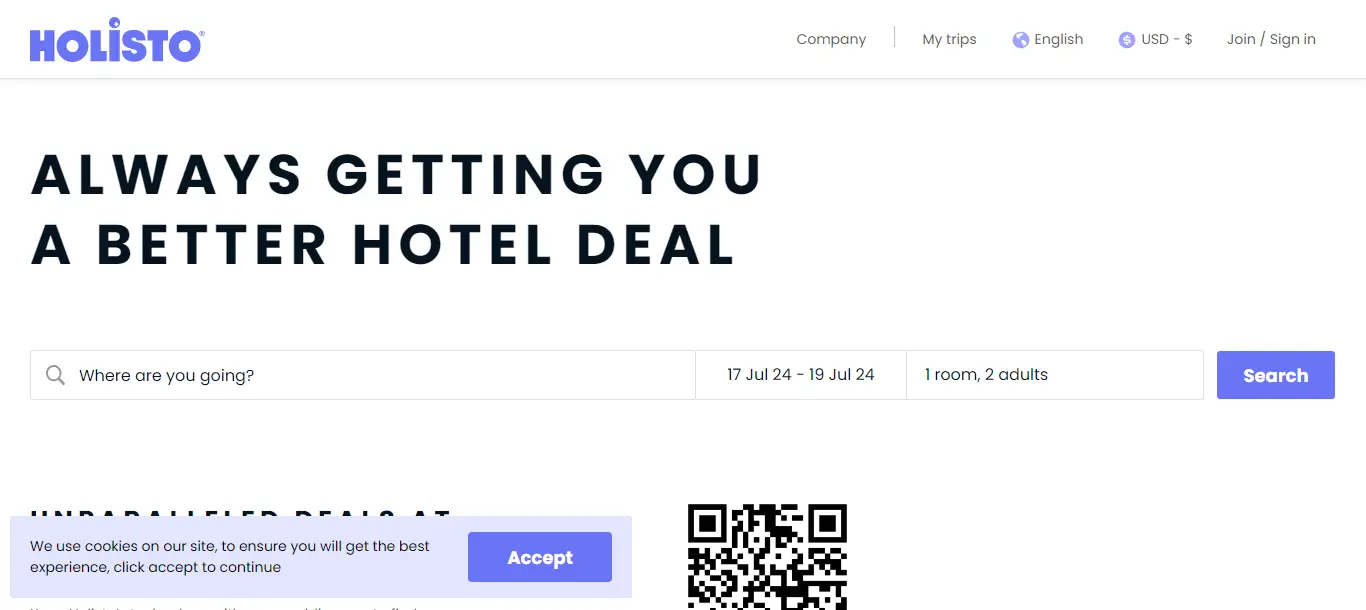Click the Join / Sign in link
The width and height of the screenshot is (1366, 610).
pyautogui.click(x=1271, y=39)
